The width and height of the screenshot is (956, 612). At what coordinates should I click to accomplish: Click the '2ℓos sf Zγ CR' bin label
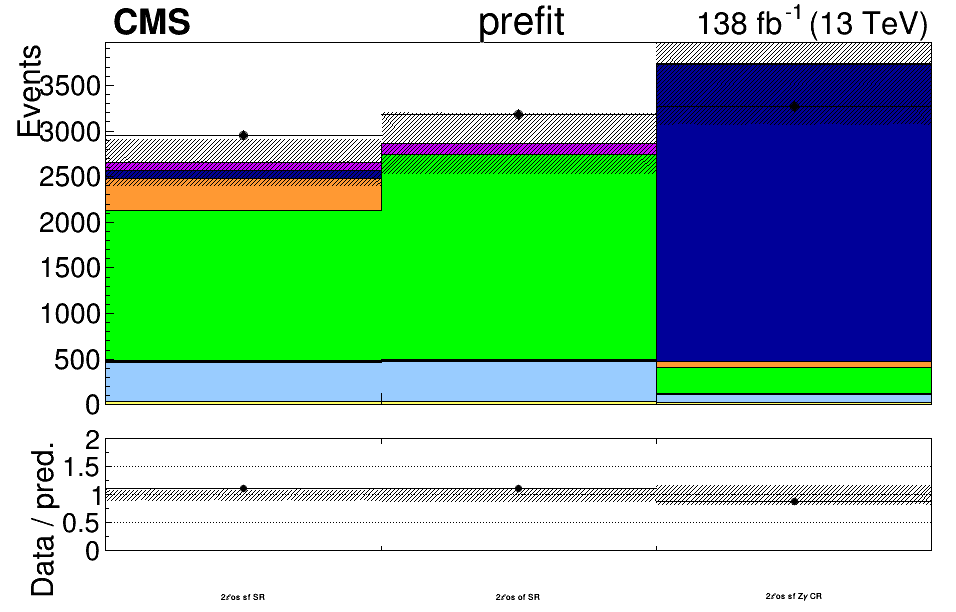(x=794, y=596)
